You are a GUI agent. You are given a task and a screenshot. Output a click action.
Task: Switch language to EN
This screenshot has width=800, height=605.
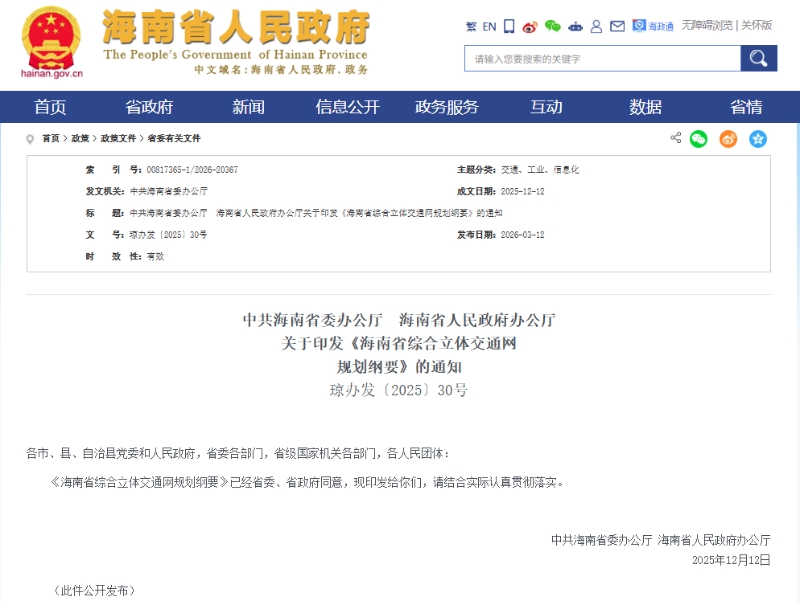[x=489, y=27]
